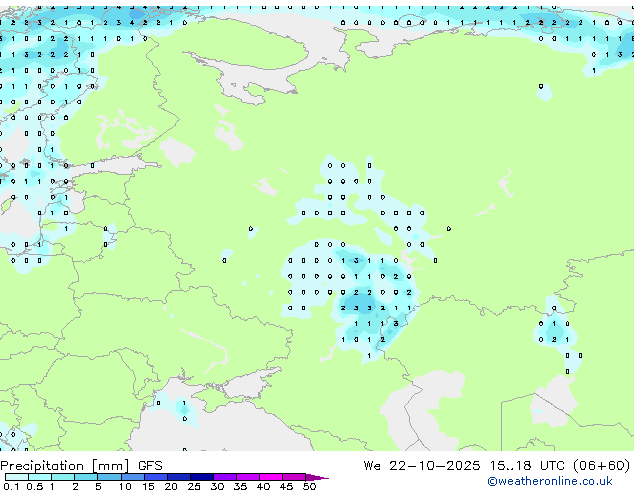The width and height of the screenshot is (634, 490).
Task: Select the 45–50 mm magenta legend swatch
Action: coord(294,477)
